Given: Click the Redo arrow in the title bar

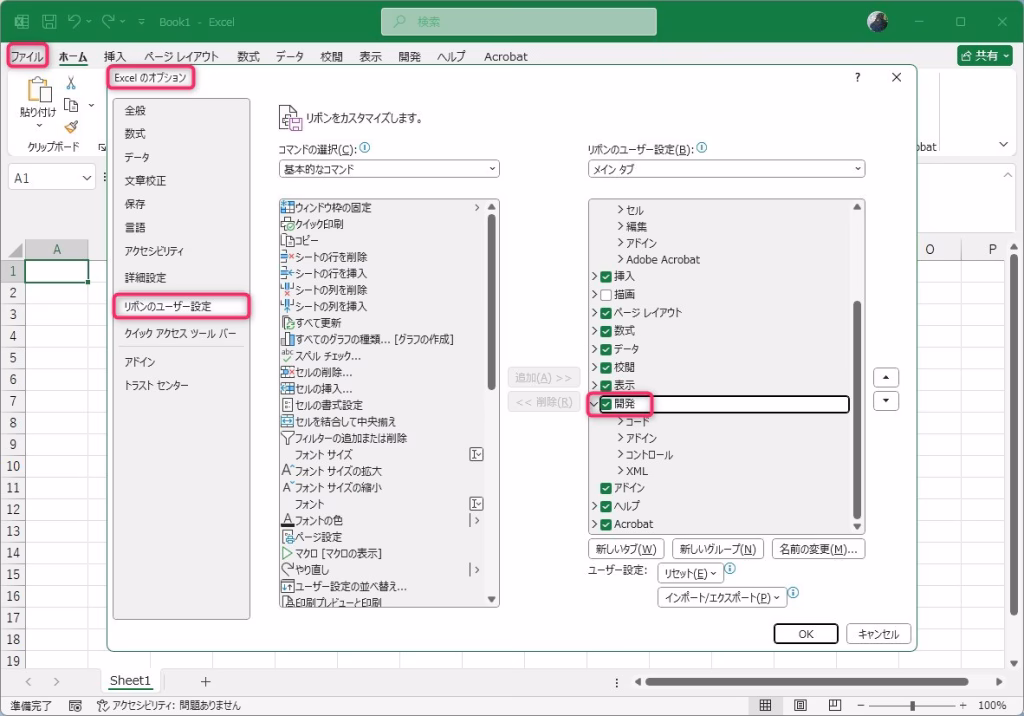Looking at the screenshot, I should coord(108,22).
